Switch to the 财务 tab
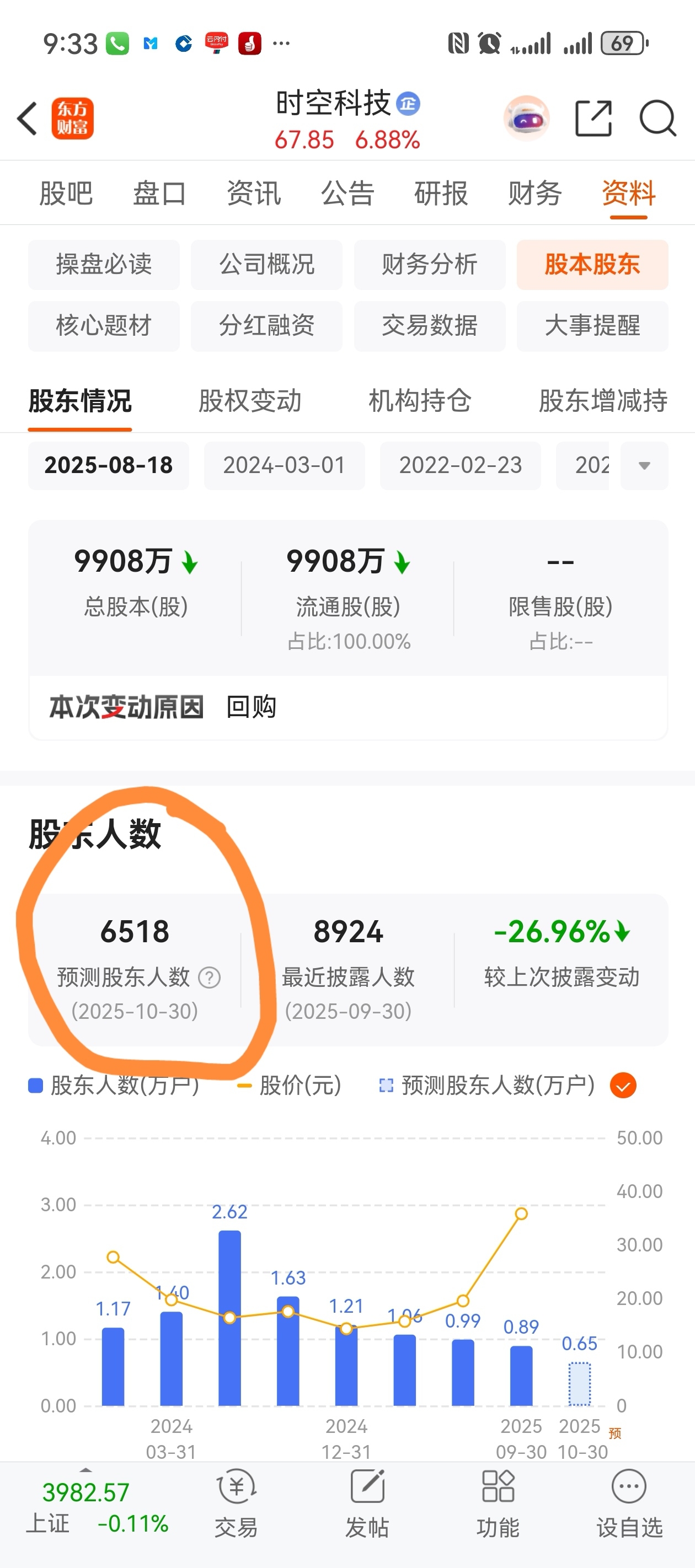Image resolution: width=695 pixels, height=1568 pixels. [x=535, y=194]
